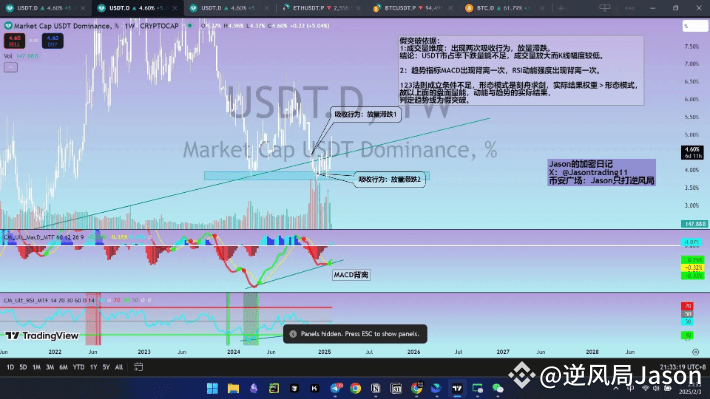Open File Explorer from the taskbar
This screenshot has width=710, height=399.
coord(233,388)
